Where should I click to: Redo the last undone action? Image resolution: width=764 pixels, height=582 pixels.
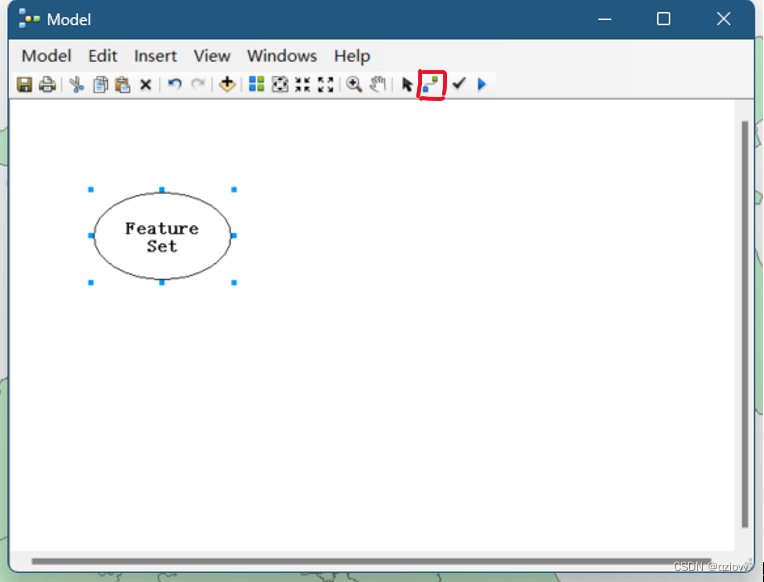pyautogui.click(x=198, y=84)
